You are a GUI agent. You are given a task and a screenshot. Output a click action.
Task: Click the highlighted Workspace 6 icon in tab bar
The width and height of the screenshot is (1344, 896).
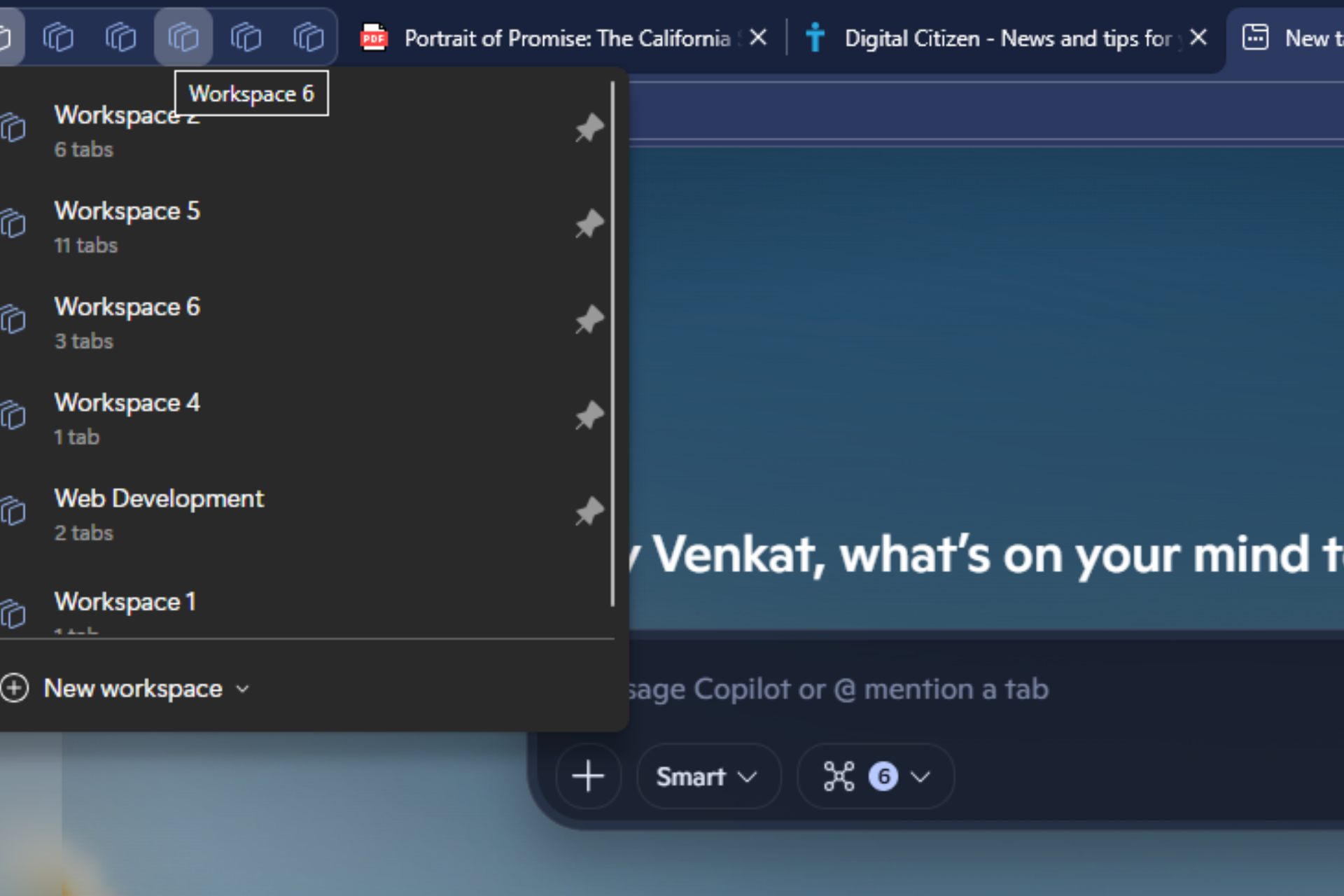click(183, 37)
